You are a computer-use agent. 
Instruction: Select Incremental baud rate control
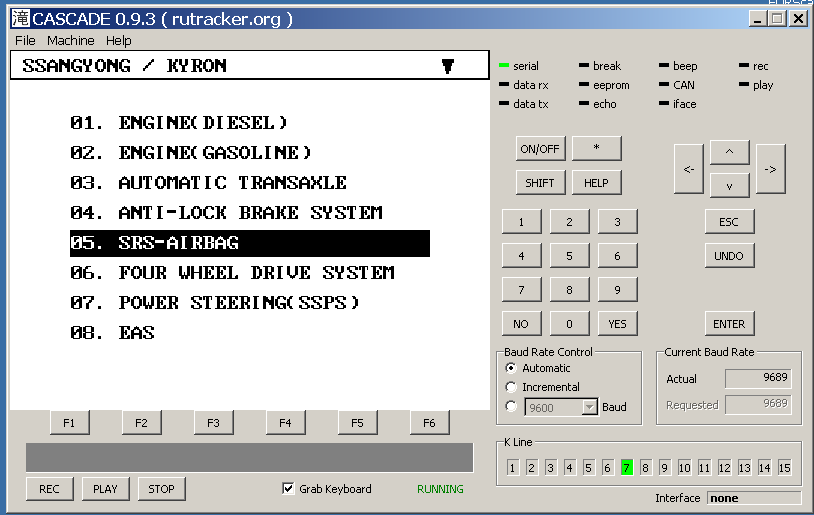[511, 387]
